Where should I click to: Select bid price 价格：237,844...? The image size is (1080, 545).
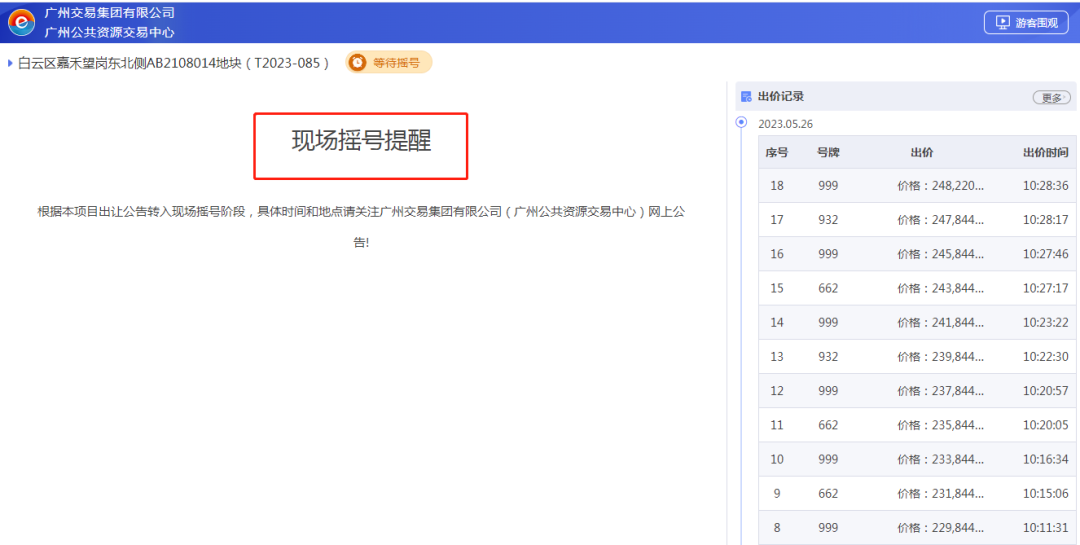[940, 391]
